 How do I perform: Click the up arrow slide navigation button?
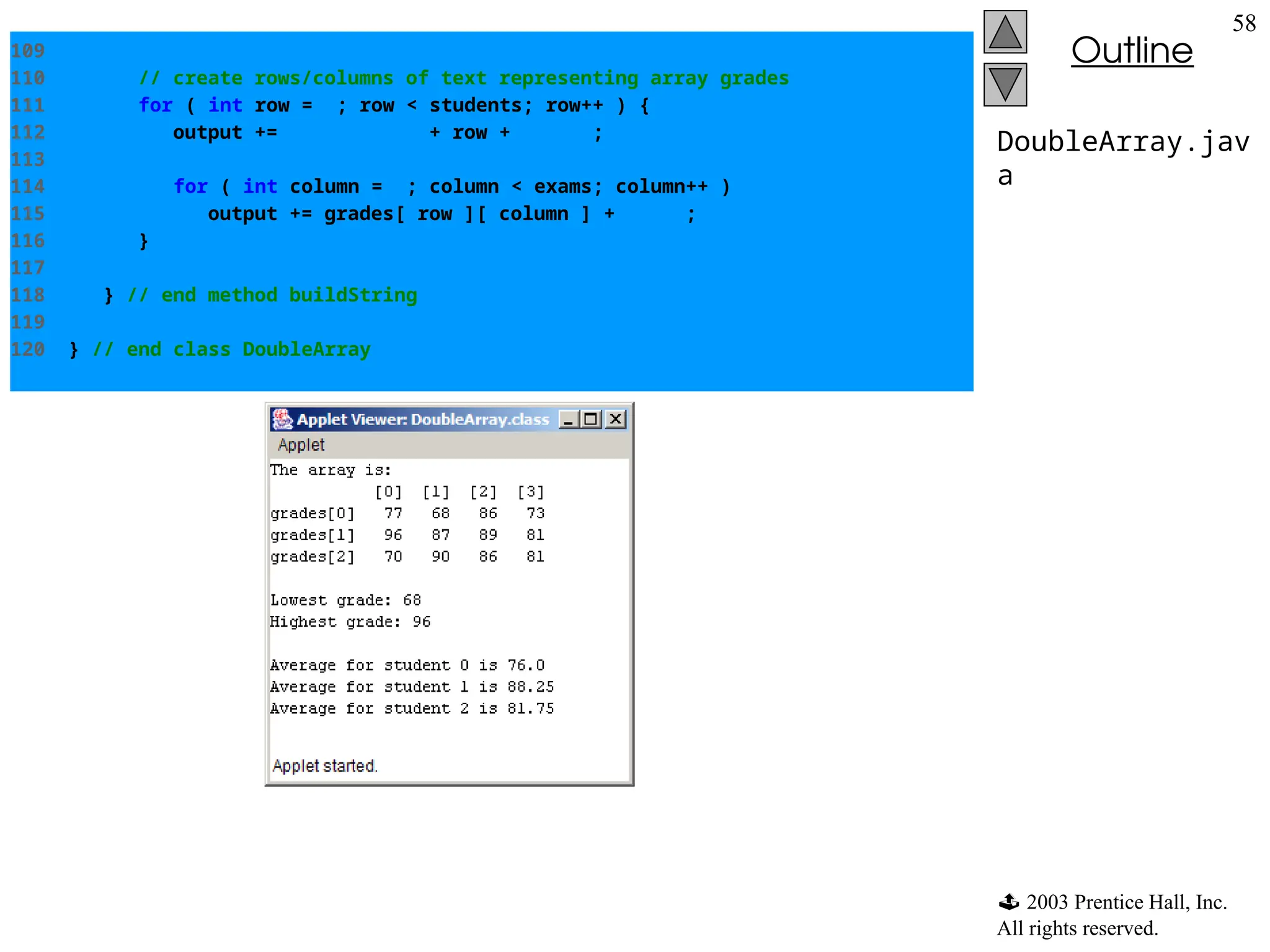[x=1005, y=32]
